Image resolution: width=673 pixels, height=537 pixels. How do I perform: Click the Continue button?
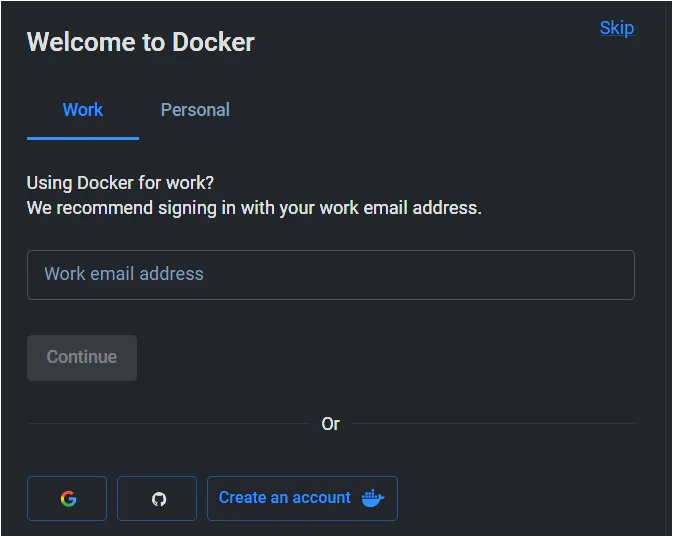click(x=82, y=358)
